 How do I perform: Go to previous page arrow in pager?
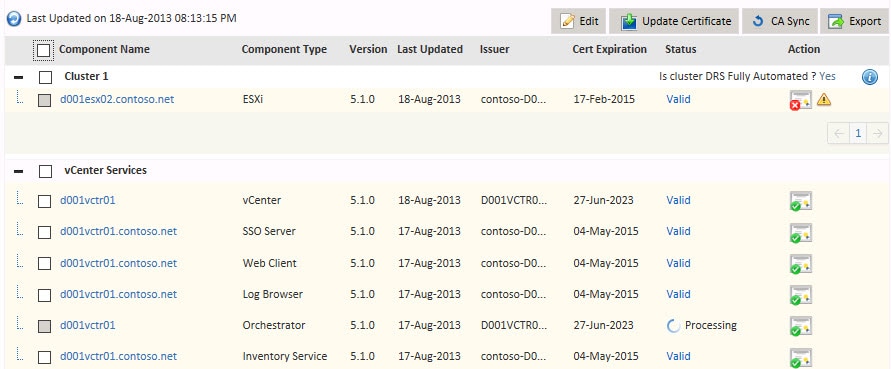tap(838, 134)
